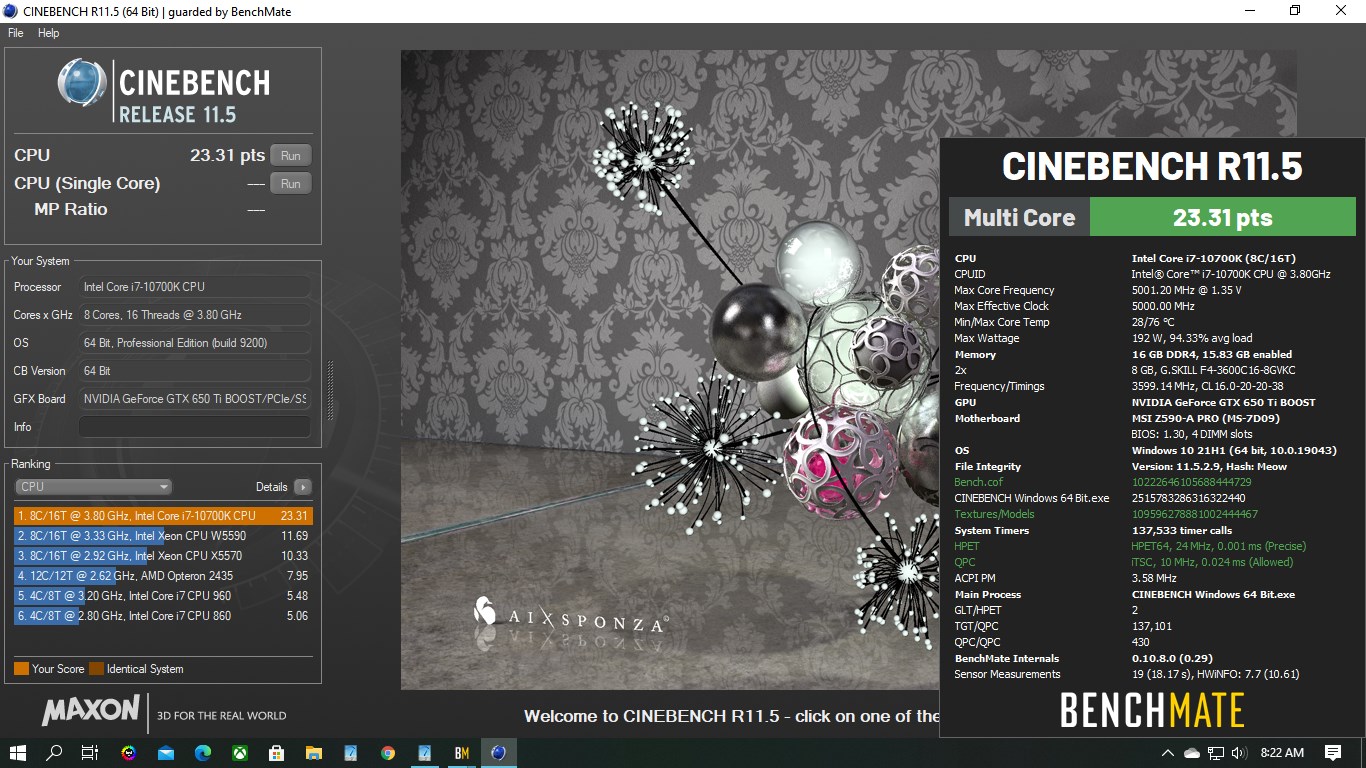Viewport: 1366px width, 768px height.
Task: Click the Max Core Frequency 5001.20 MHz value
Action: [1186, 290]
